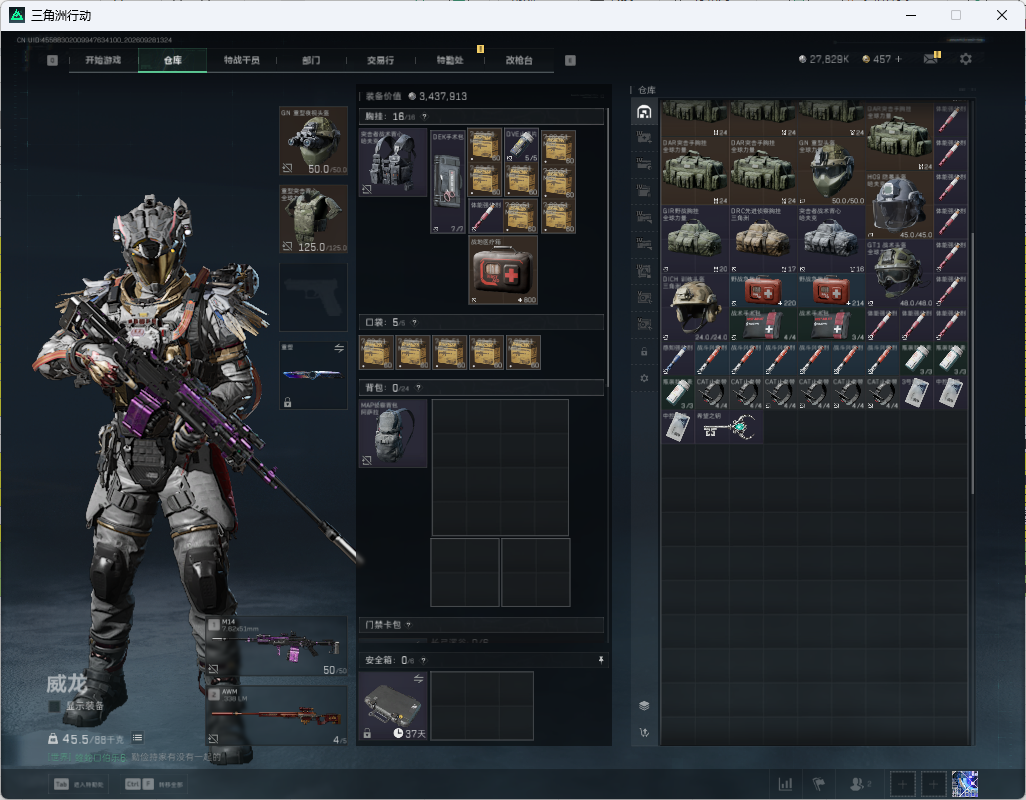
Task: Select the DICH training helmet in warehouse
Action: (694, 307)
